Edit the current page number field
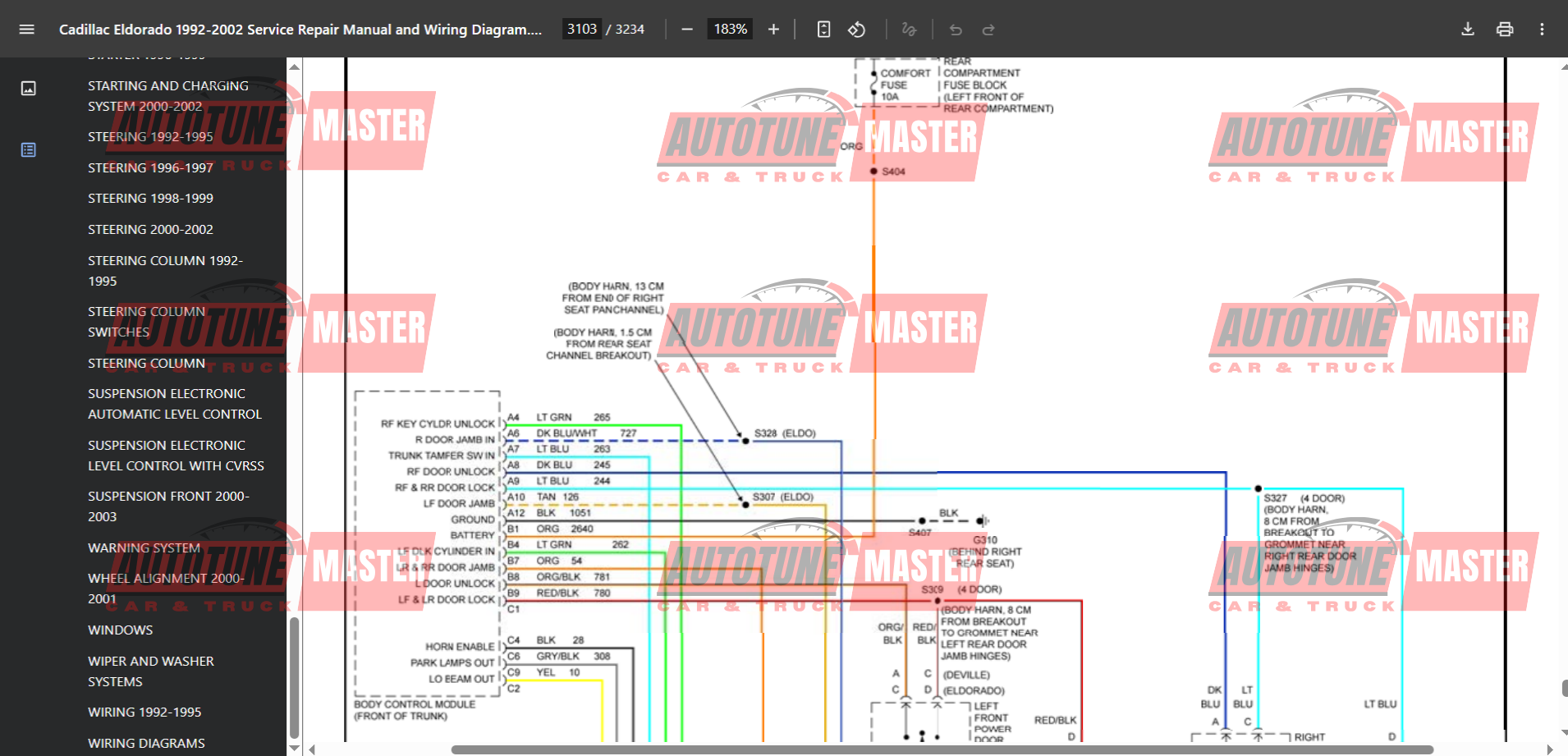 (x=581, y=28)
